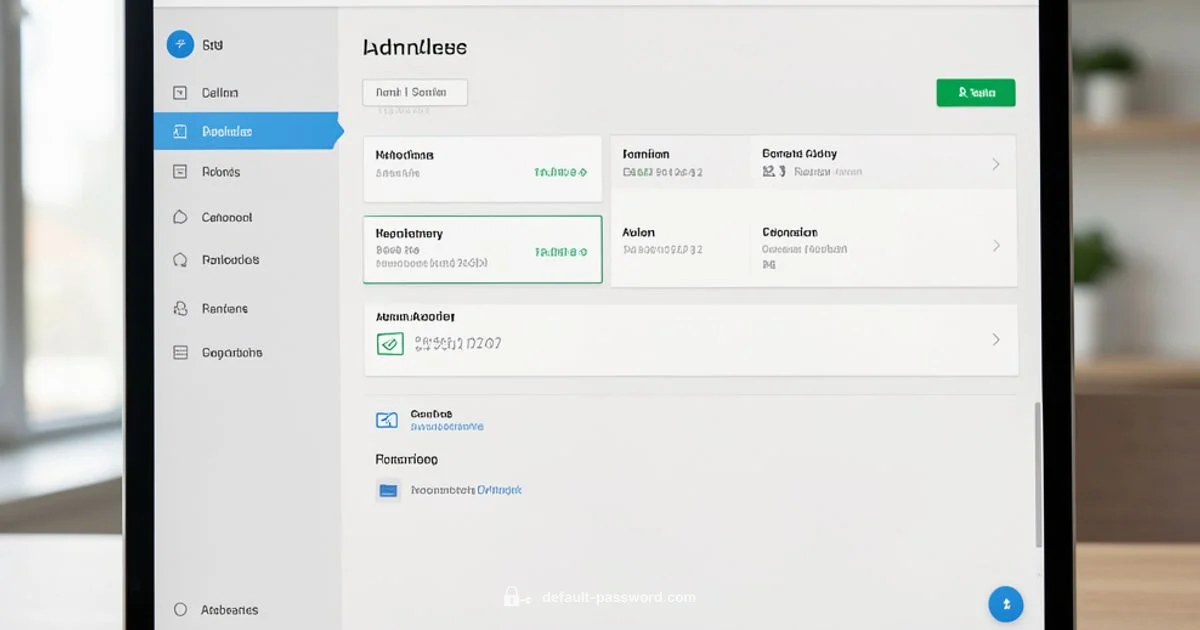The image size is (1200, 630).
Task: Open the chevron on the account number row
Action: (x=996, y=340)
